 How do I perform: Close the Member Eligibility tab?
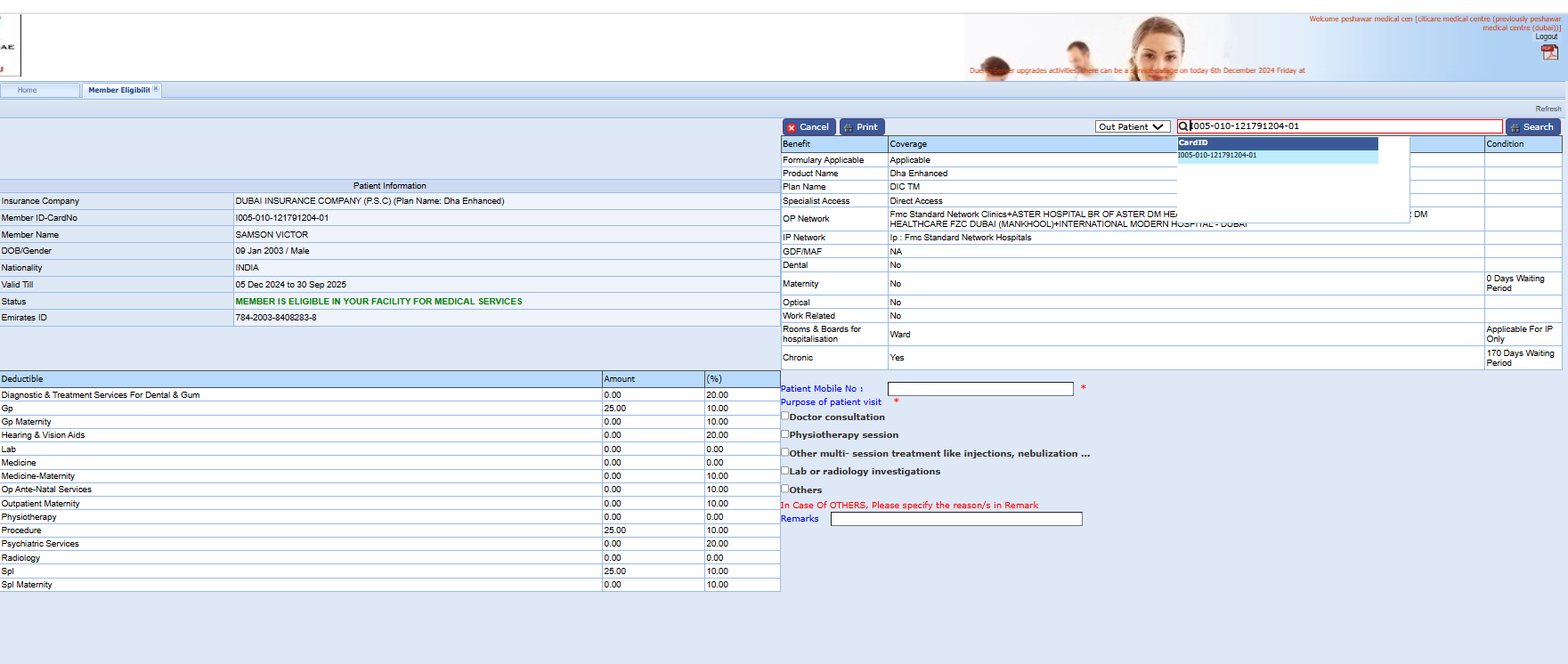[x=156, y=89]
